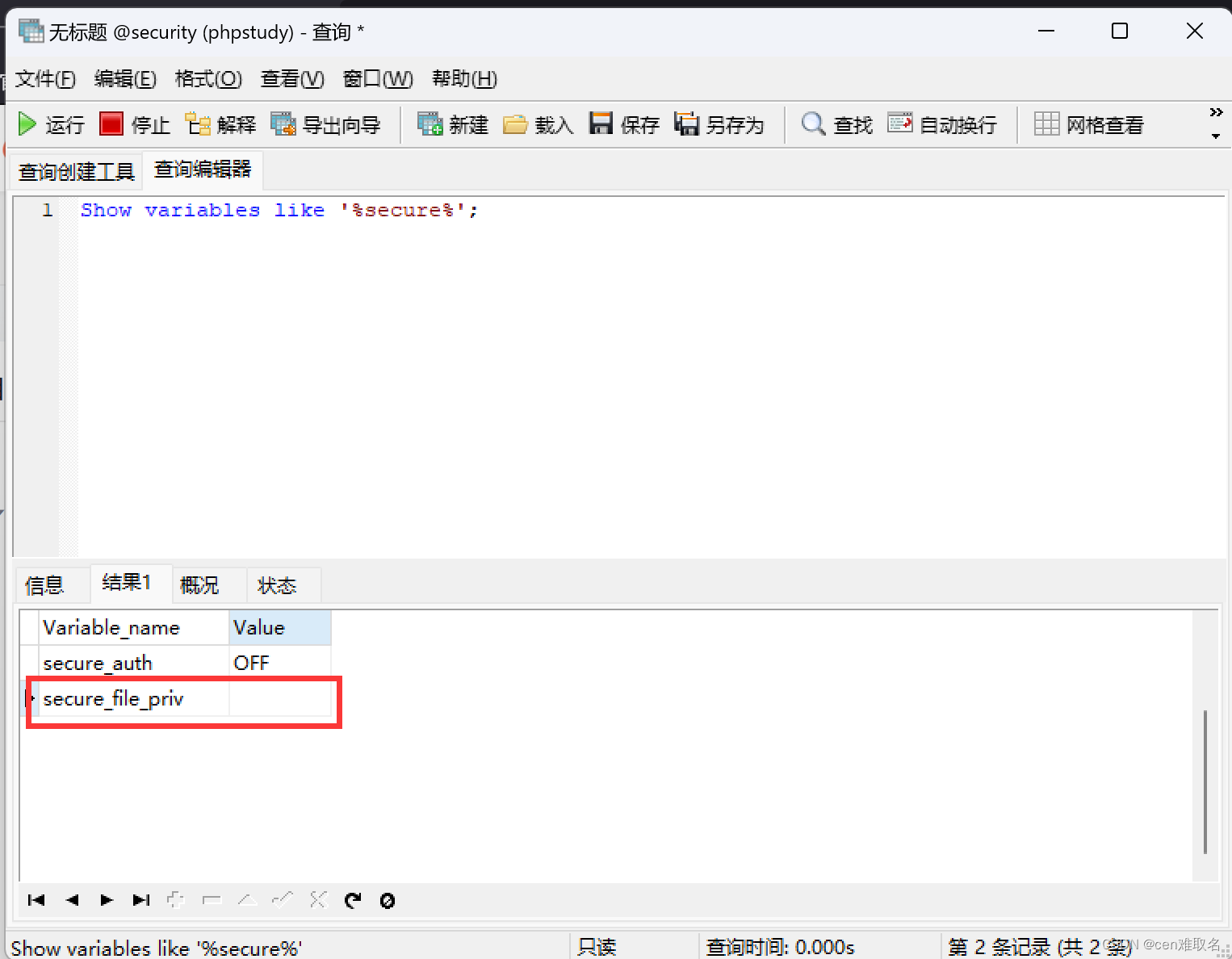Switch to the 查询创建工具 tab
Viewport: 1232px width, 959px height.
pos(75,170)
